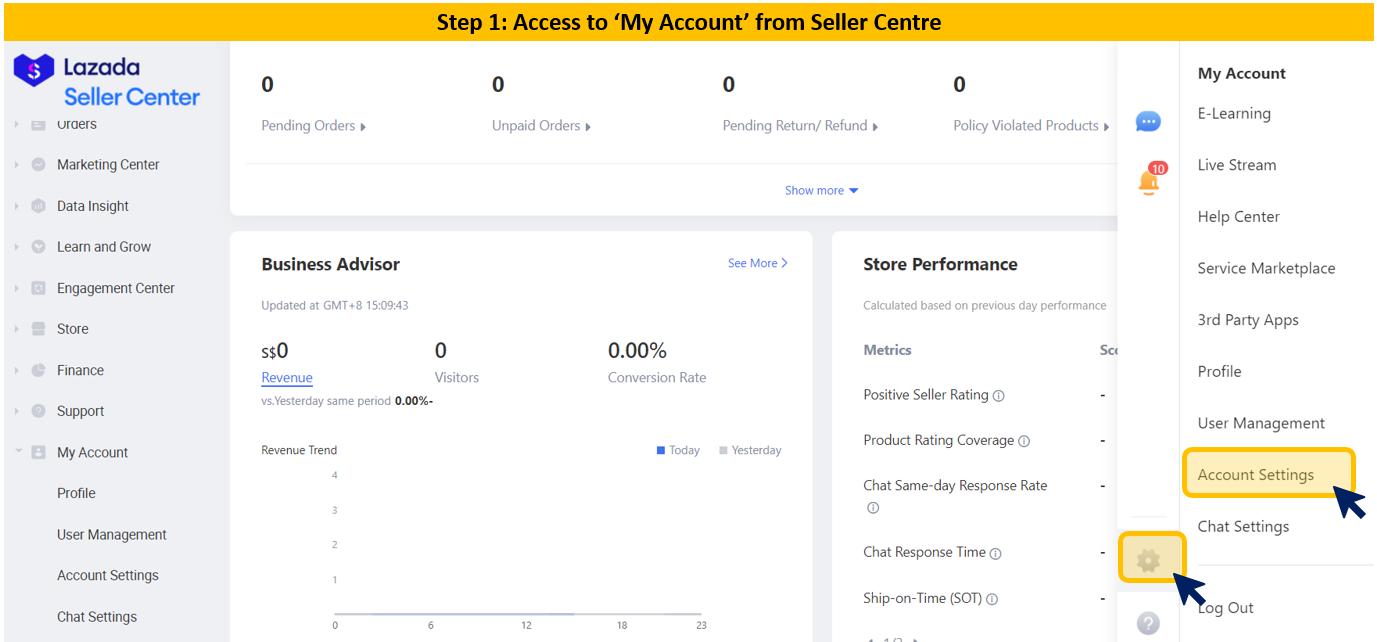Open User Management in left sidebar
Screen dimensions: 1377x642
click(x=112, y=535)
